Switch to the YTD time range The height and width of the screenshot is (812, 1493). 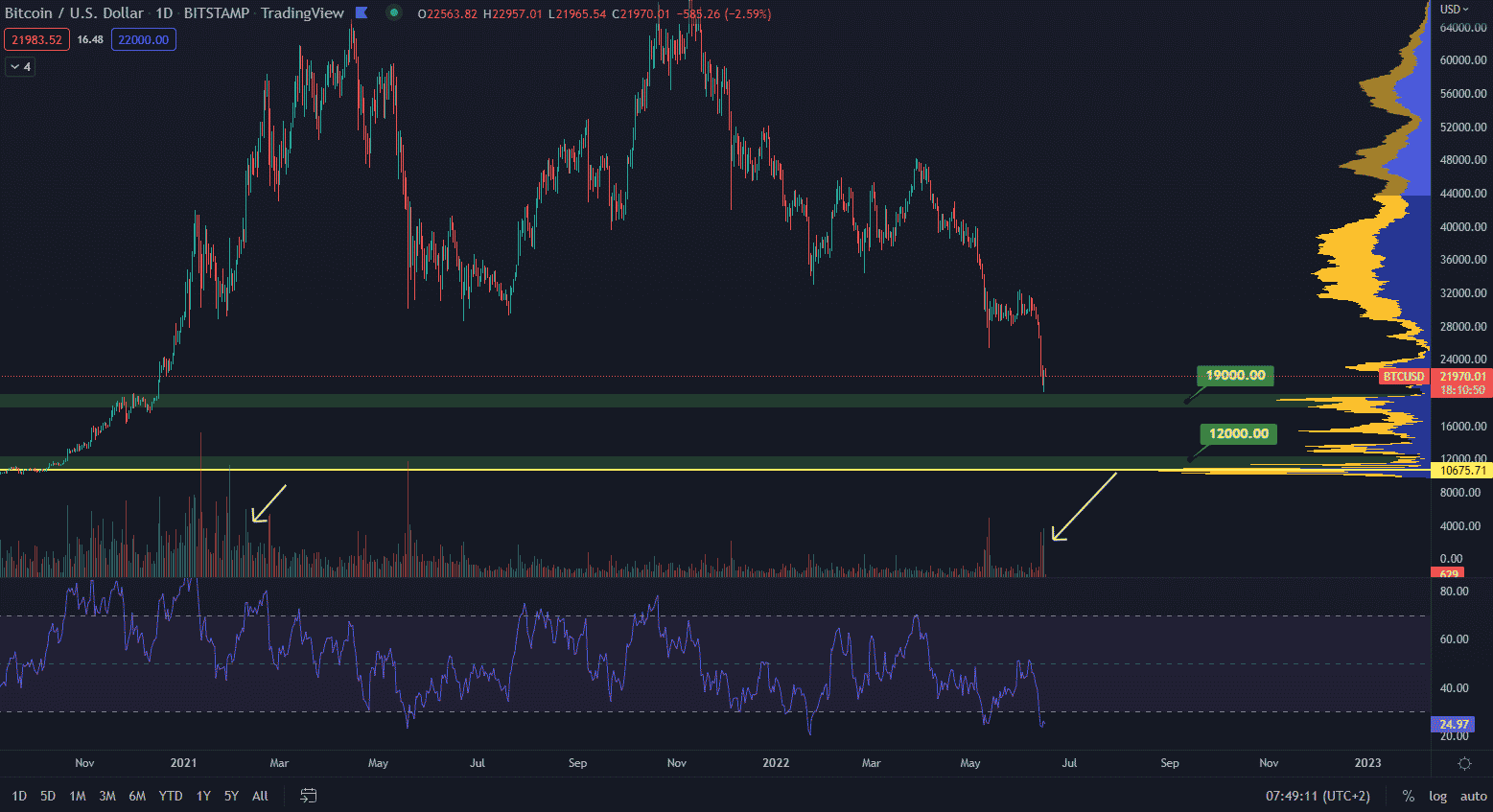pyautogui.click(x=171, y=796)
